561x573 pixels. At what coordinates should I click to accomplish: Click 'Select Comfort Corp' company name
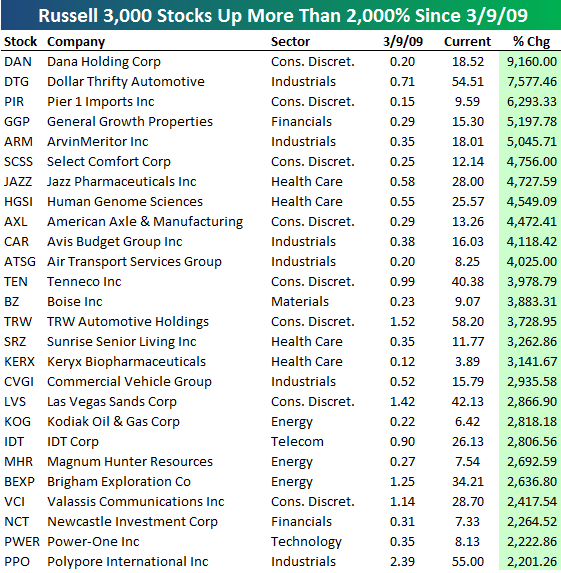[x=109, y=162]
